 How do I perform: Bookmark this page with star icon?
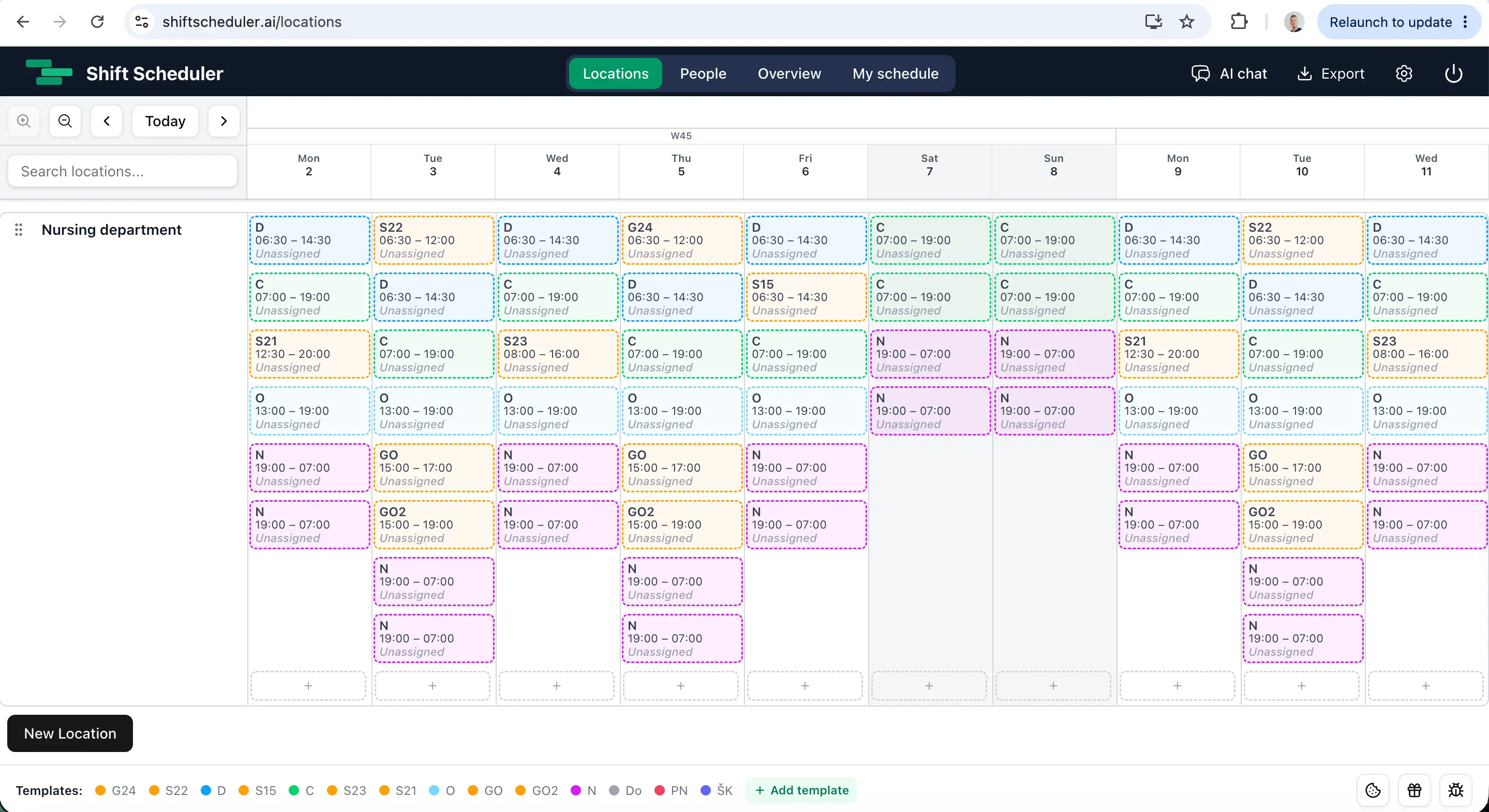[1187, 22]
